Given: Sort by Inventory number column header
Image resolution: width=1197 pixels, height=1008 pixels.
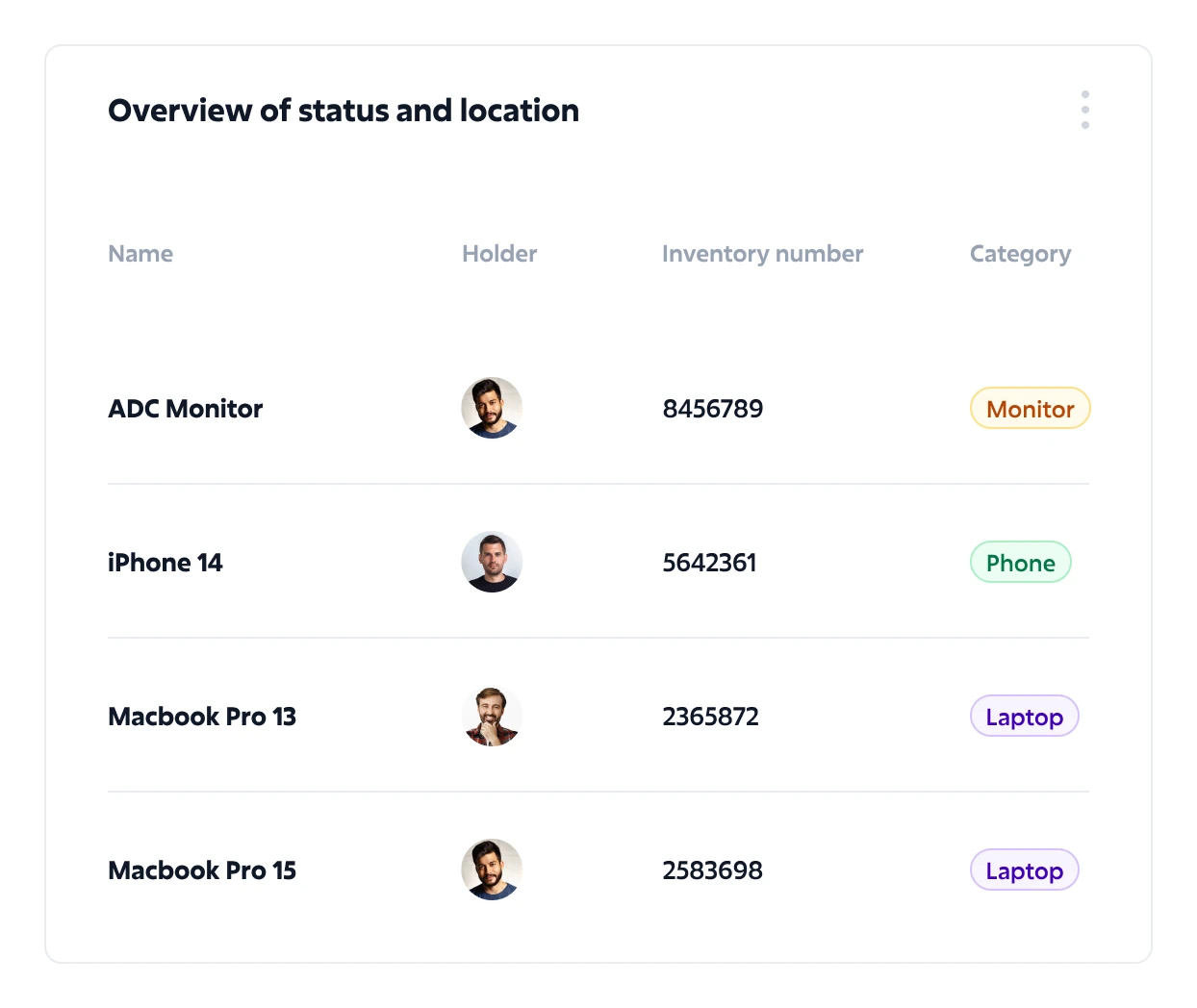Looking at the screenshot, I should pos(762,254).
